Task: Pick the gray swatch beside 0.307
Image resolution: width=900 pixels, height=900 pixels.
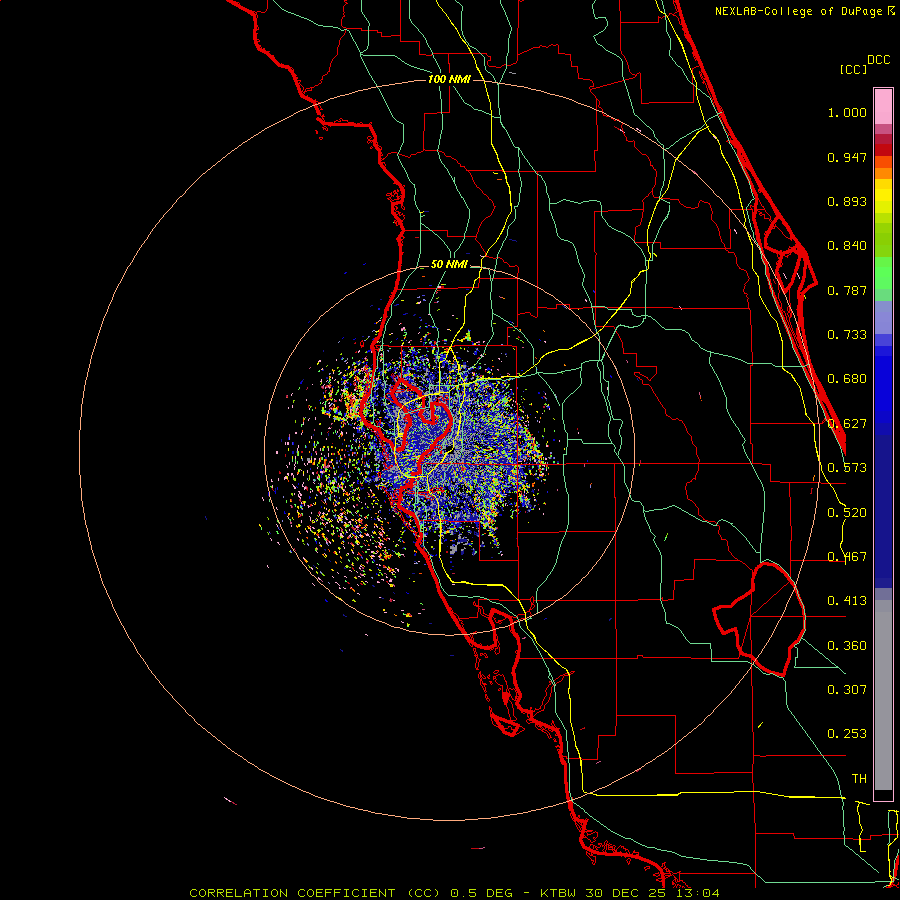Action: (x=883, y=695)
